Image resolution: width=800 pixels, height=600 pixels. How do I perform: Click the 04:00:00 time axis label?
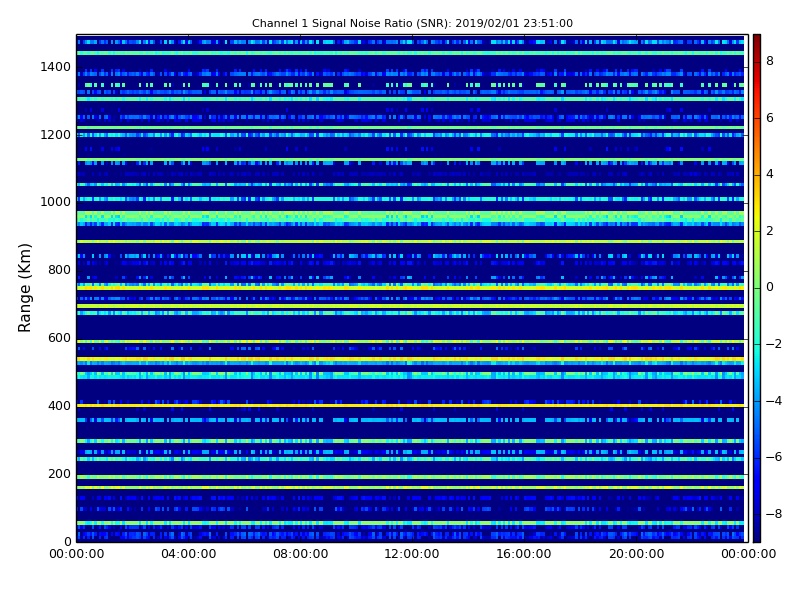(x=189, y=554)
